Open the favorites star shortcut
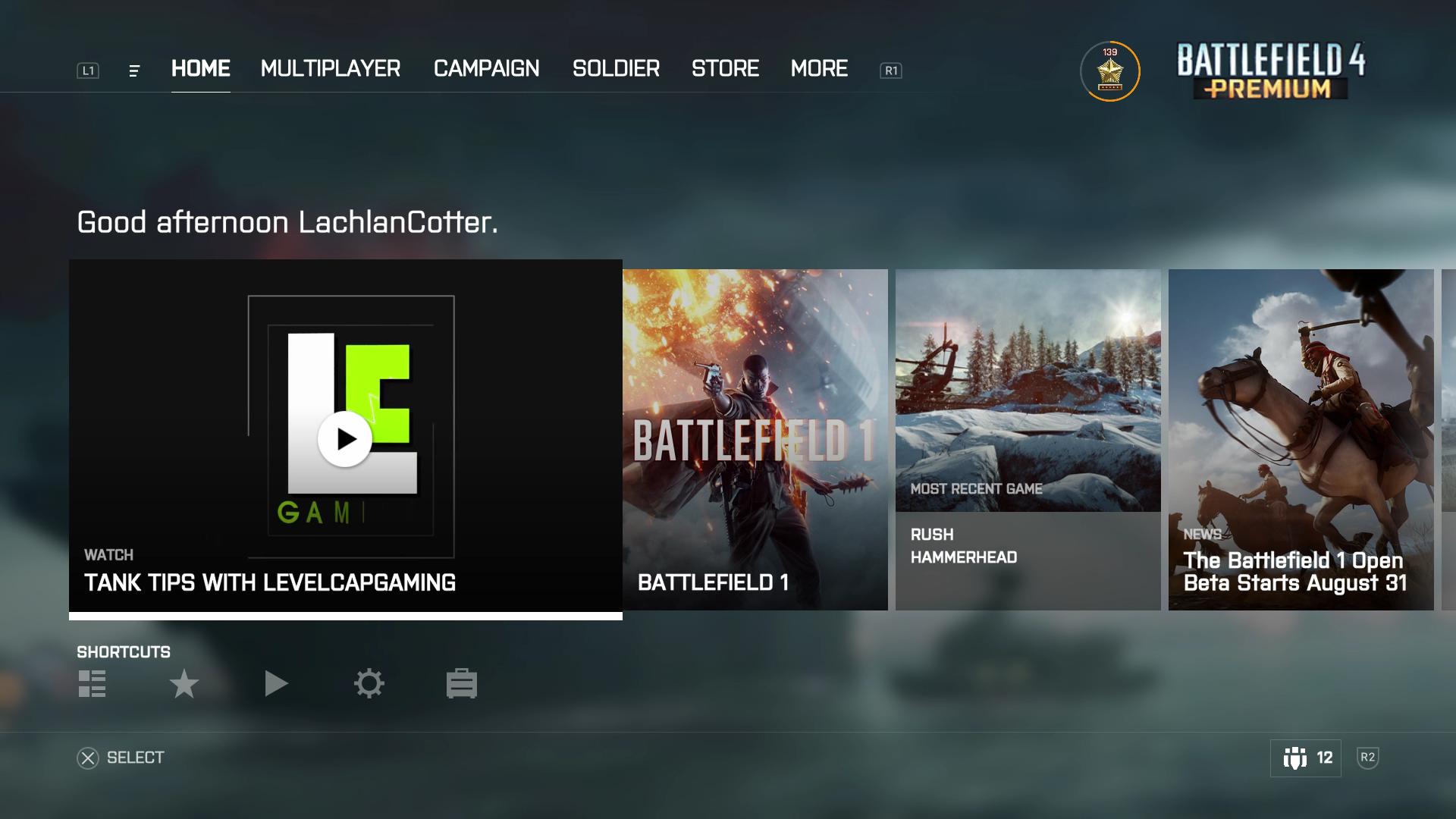The width and height of the screenshot is (1456, 819). pos(184,684)
